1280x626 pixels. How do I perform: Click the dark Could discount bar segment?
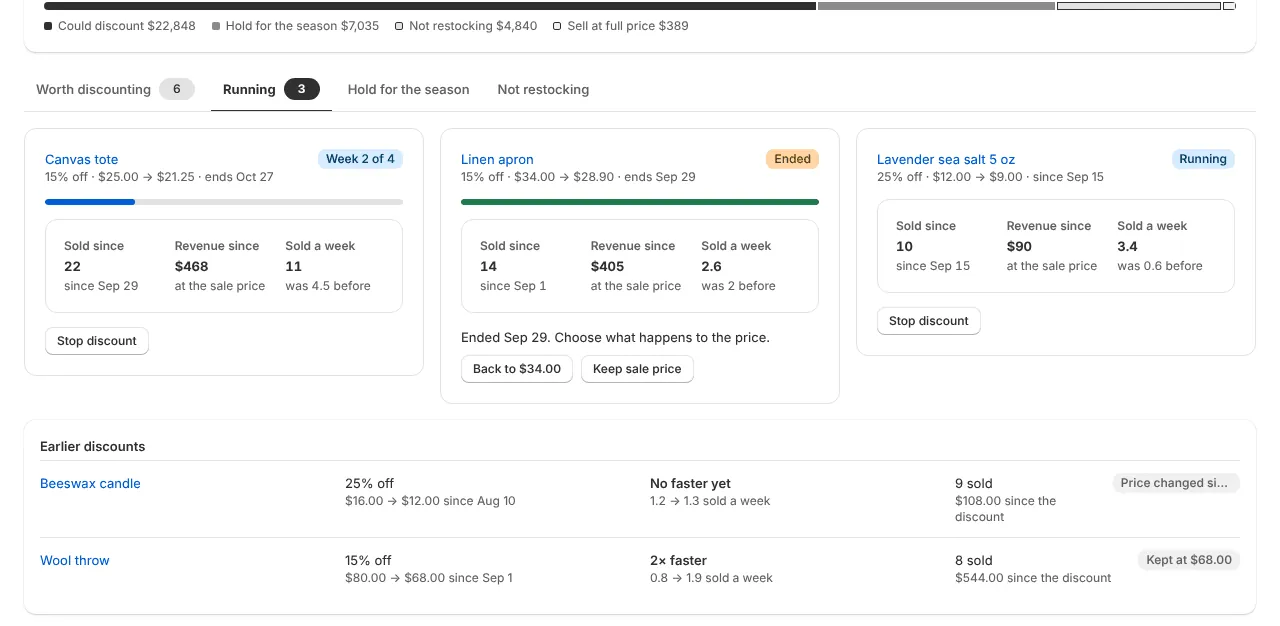(x=430, y=6)
